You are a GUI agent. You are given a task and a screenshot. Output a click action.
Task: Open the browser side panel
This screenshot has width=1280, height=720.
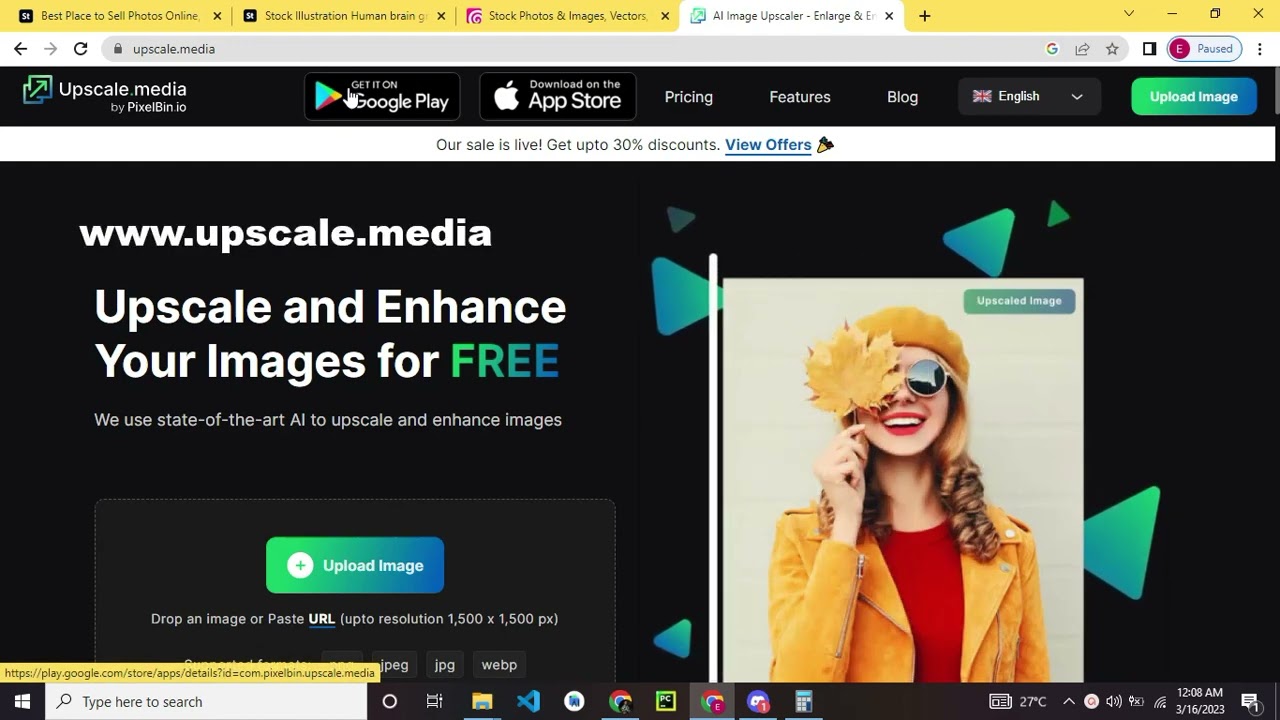pyautogui.click(x=1150, y=49)
